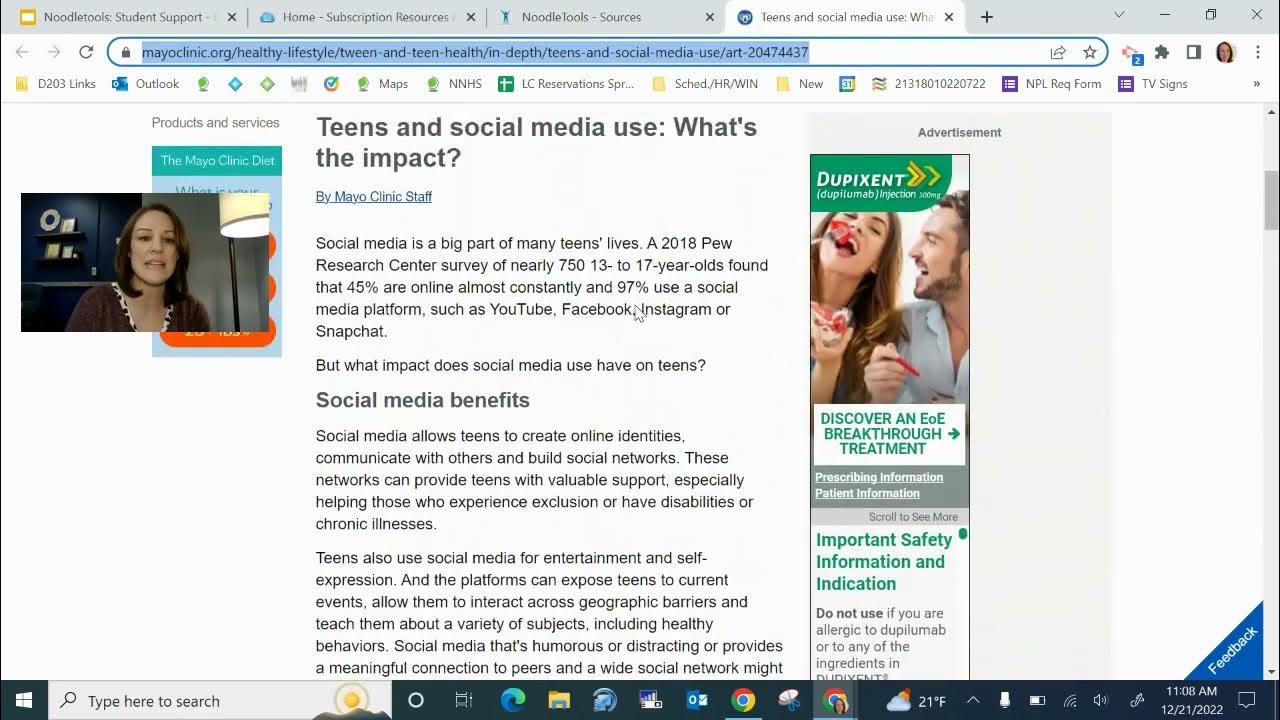Screen dimensions: 1280x720
Task: Click the Products and services label
Action: coord(215,122)
